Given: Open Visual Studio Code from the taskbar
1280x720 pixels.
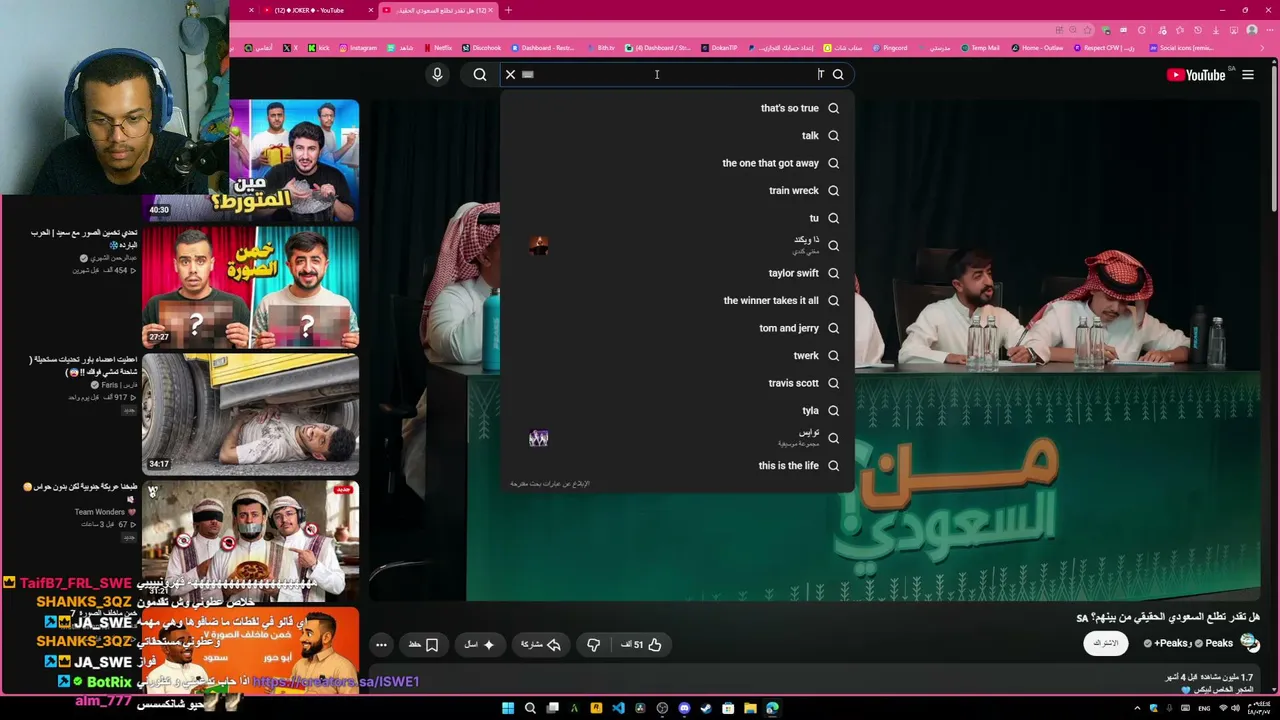Looking at the screenshot, I should click(x=618, y=708).
